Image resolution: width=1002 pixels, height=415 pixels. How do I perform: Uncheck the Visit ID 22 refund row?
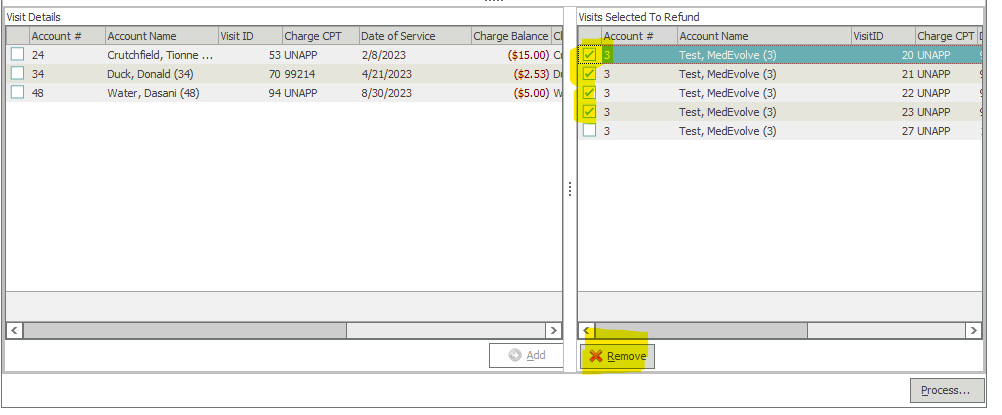(590, 93)
